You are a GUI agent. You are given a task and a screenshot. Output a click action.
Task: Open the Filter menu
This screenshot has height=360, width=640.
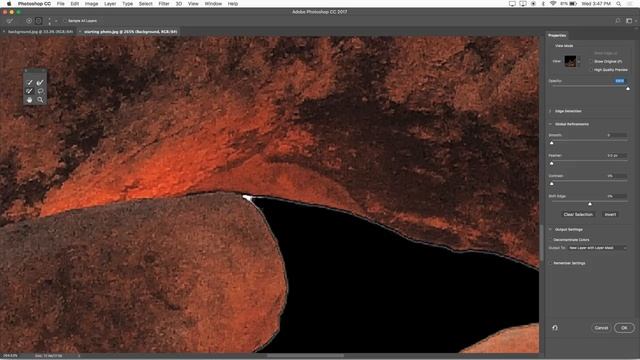[x=164, y=4]
